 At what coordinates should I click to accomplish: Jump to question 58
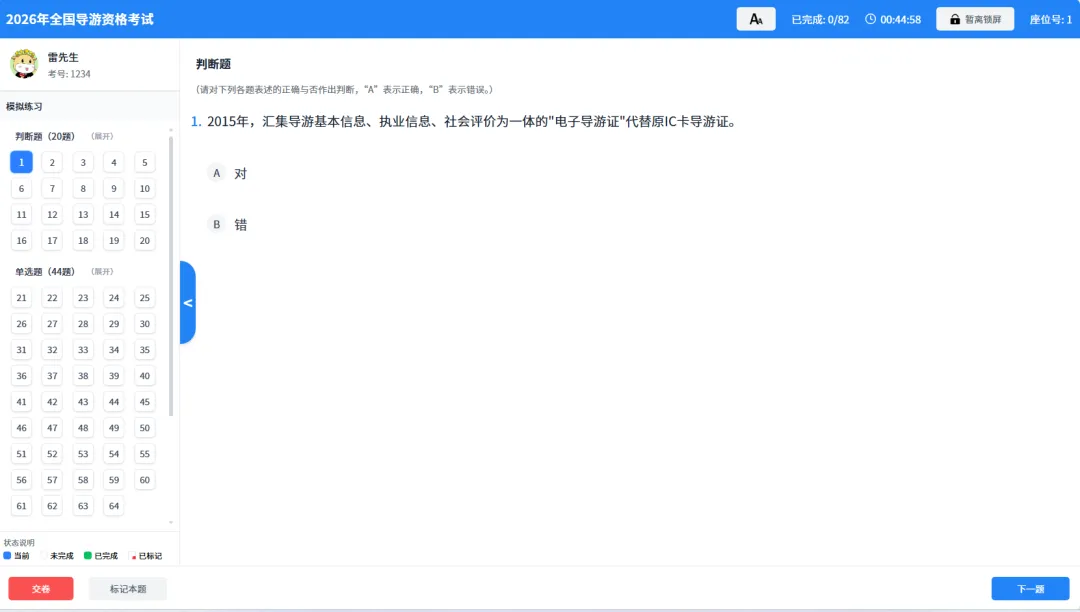(x=83, y=480)
